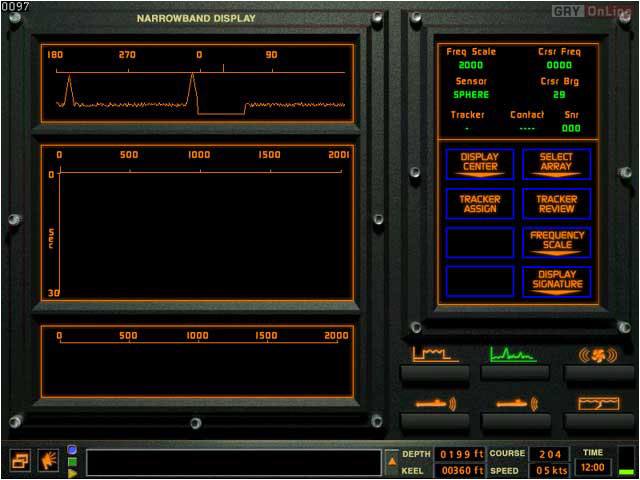640x480 pixels.
Task: Click the small blue round indicator
Action: 72,450
